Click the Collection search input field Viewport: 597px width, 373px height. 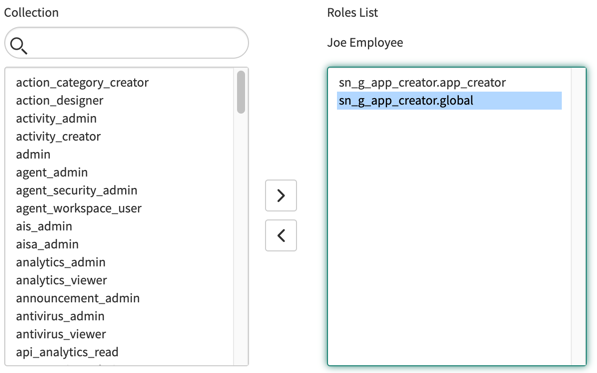click(x=126, y=43)
